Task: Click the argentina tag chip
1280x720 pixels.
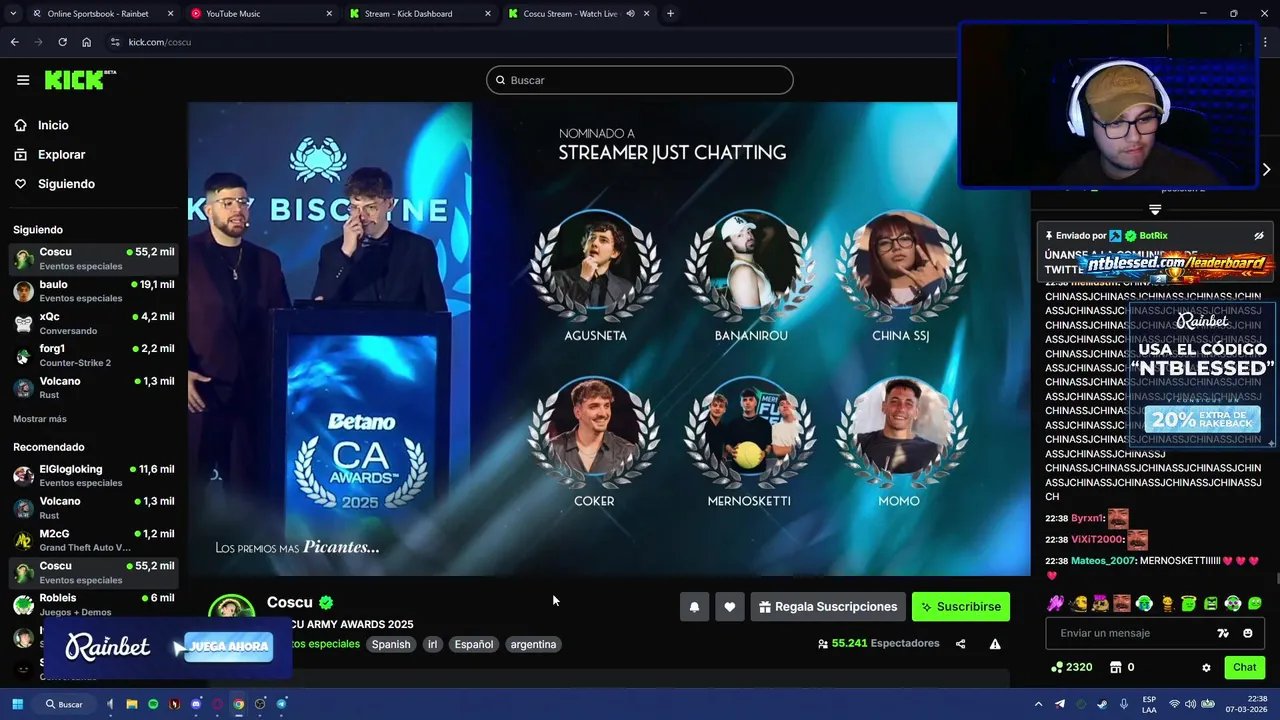Action: coord(533,644)
